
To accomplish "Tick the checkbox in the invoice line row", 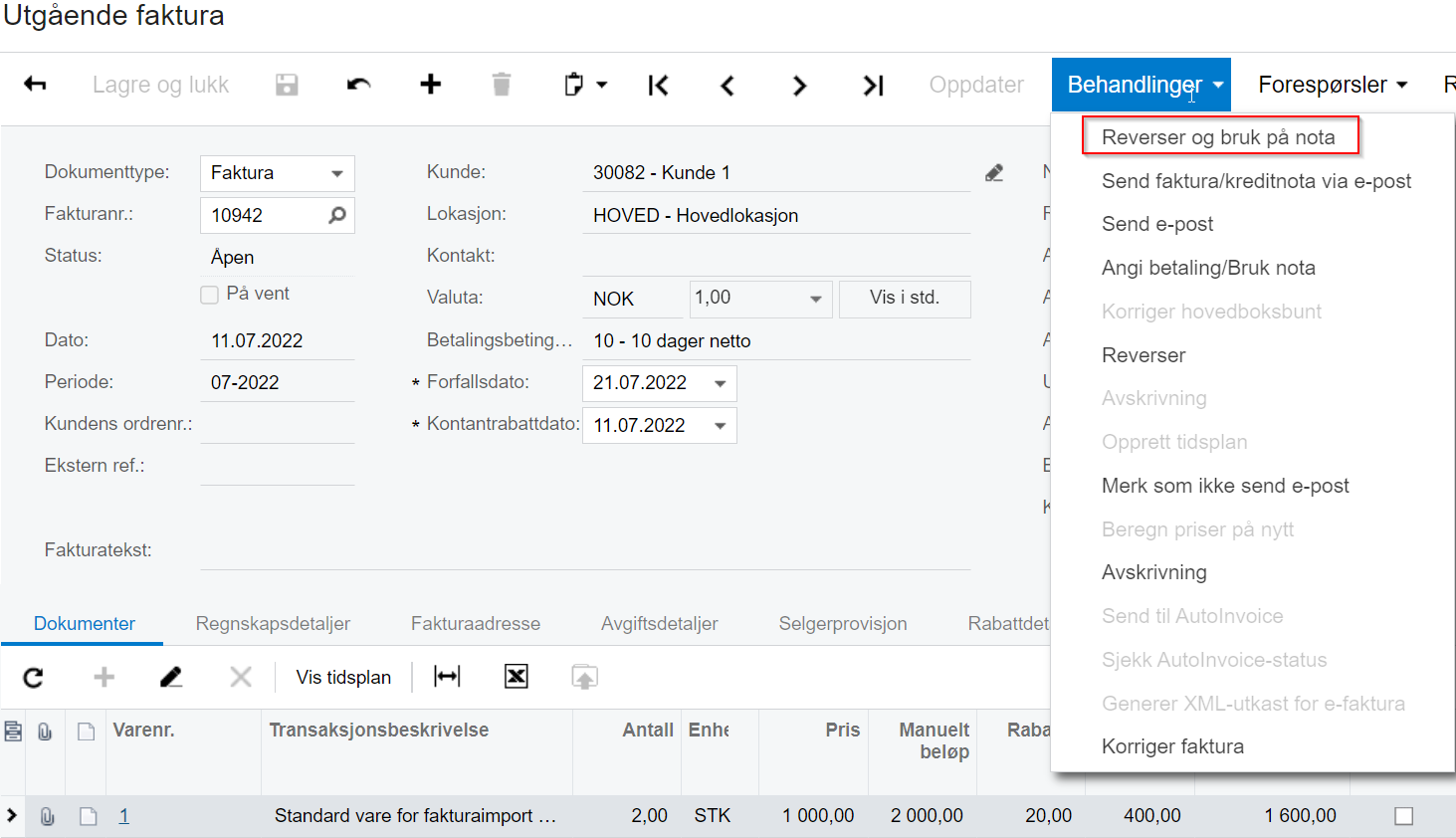I will point(1403,816).
